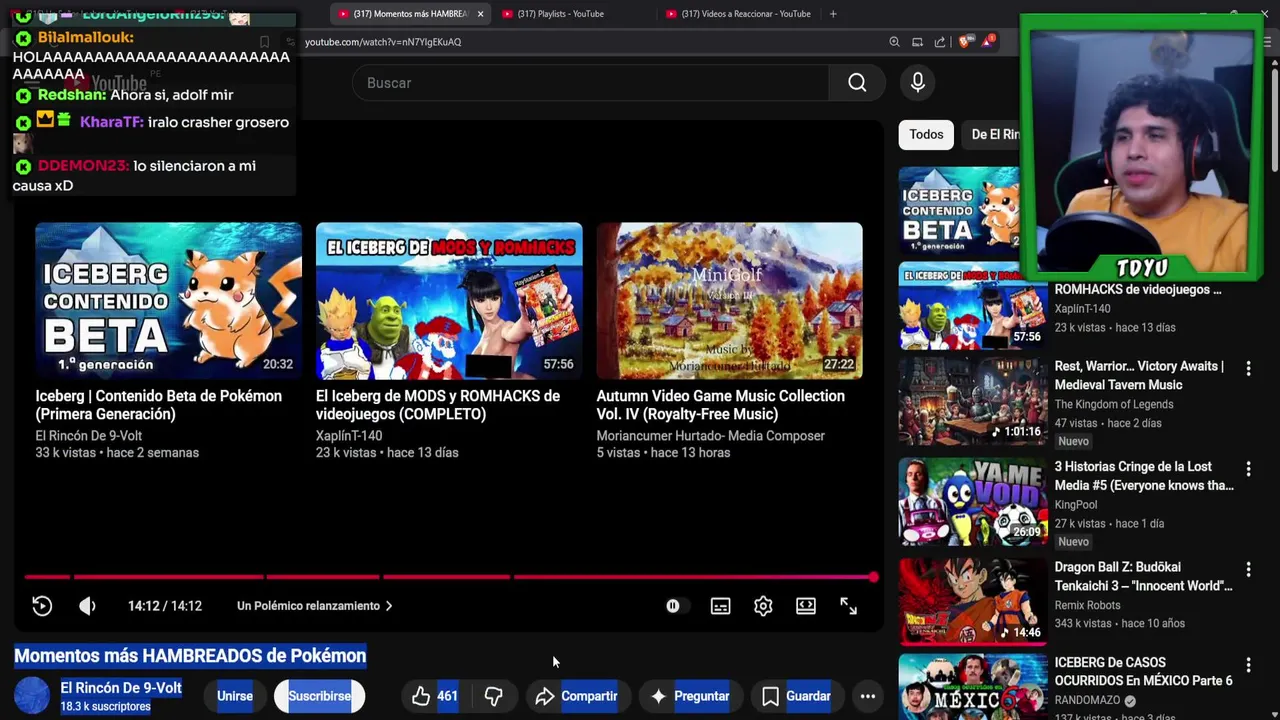Image resolution: width=1280 pixels, height=720 pixels.
Task: Open the sidebar 'Iceberg Contenido Beta' thumbnail under Todos
Action: [x=960, y=210]
